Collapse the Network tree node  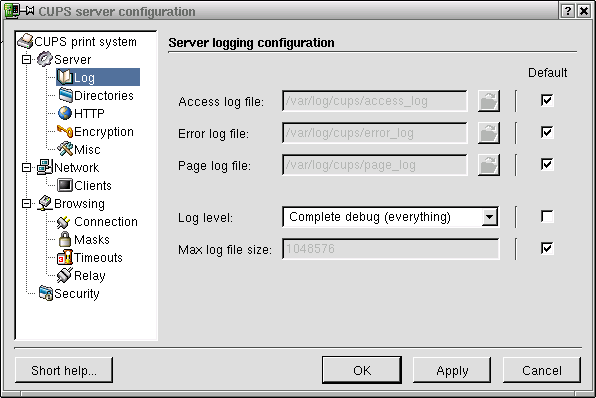click(26, 168)
